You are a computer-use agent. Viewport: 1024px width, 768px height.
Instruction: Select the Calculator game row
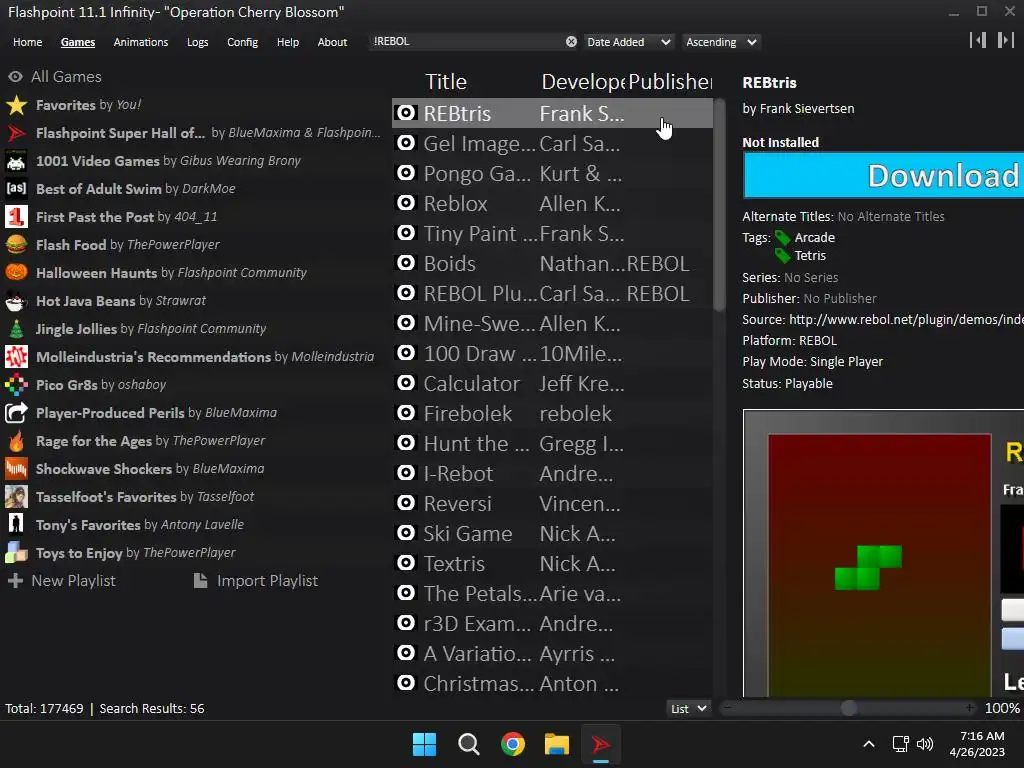click(552, 384)
